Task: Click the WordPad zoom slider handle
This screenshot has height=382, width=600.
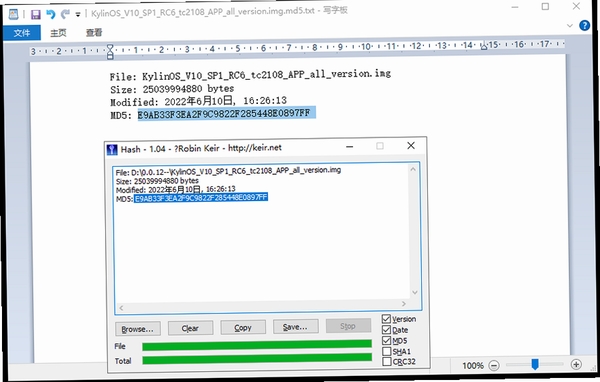Action: pos(535,364)
